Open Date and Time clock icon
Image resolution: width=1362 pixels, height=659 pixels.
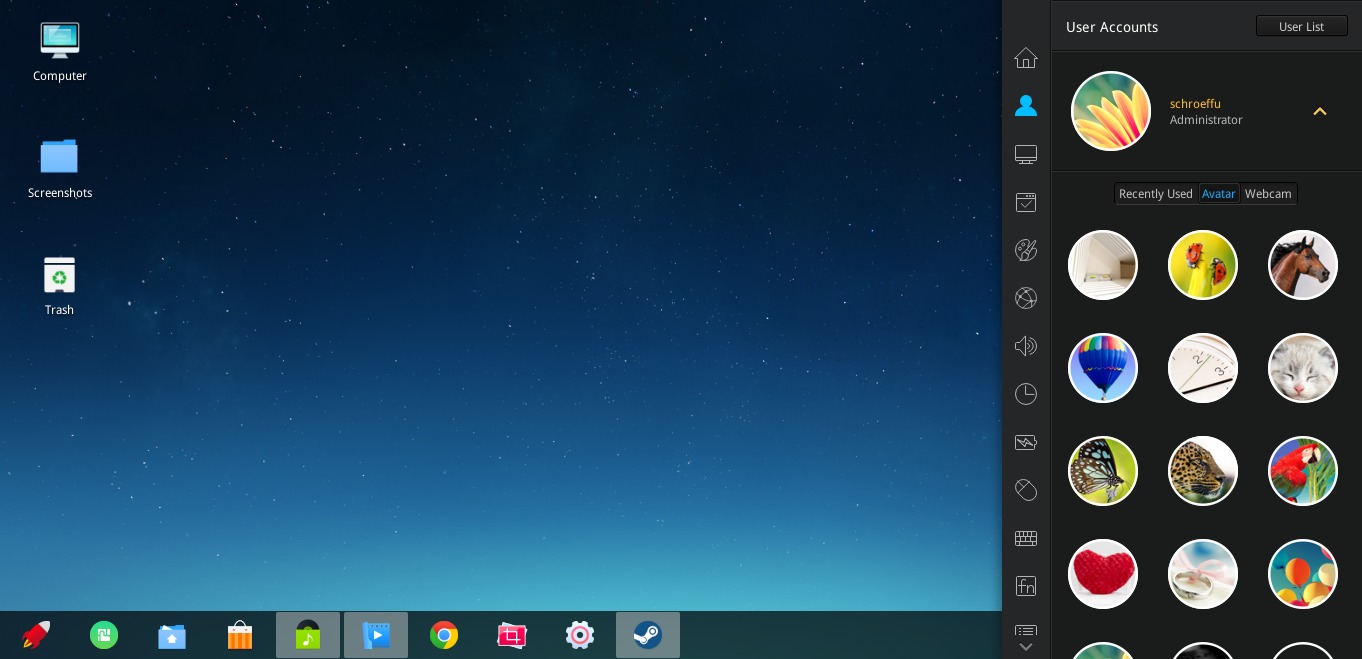pyautogui.click(x=1026, y=394)
